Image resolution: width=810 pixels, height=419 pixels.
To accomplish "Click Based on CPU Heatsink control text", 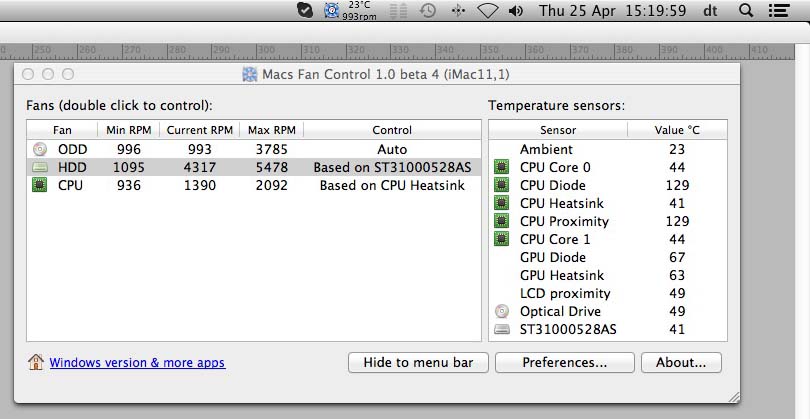I will coord(392,185).
